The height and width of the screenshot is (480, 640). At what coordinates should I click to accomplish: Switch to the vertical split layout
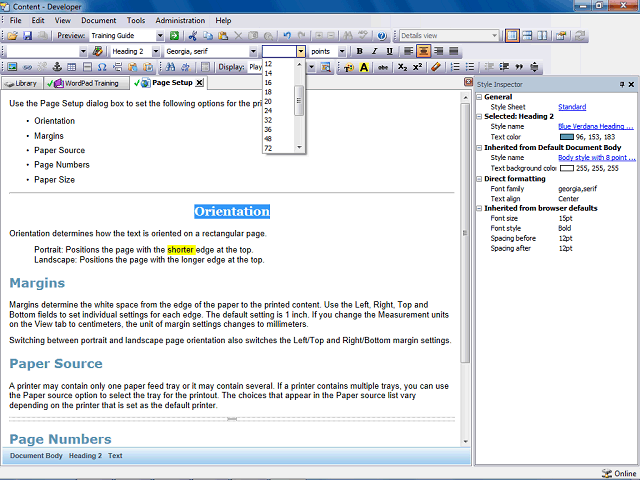tap(542, 36)
